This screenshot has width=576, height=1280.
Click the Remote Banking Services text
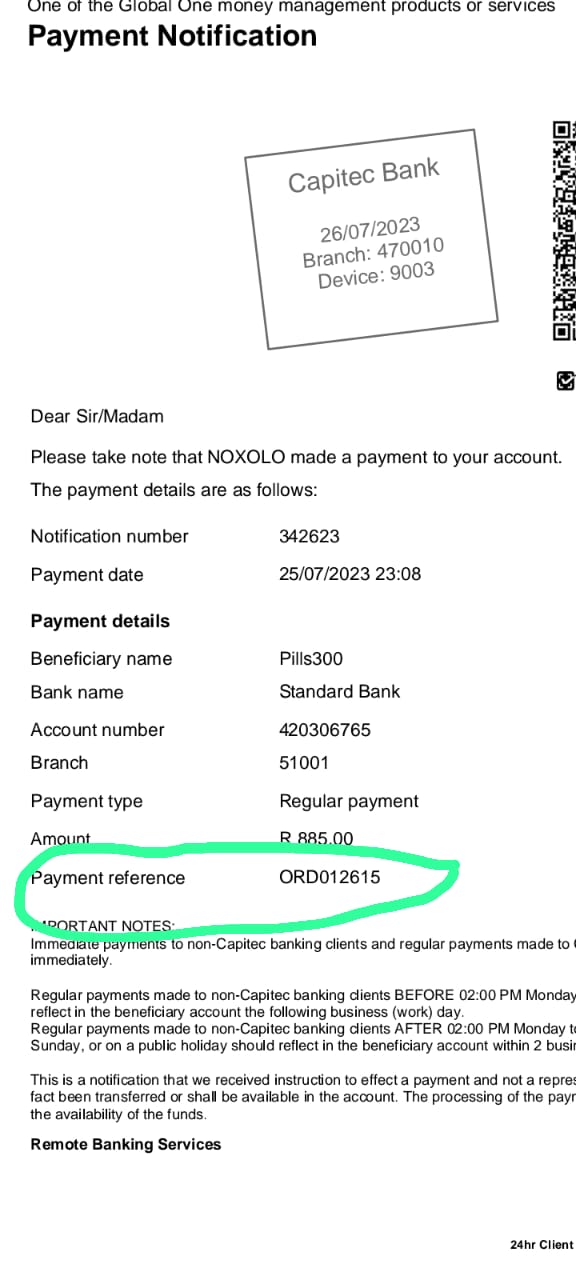[x=126, y=1144]
